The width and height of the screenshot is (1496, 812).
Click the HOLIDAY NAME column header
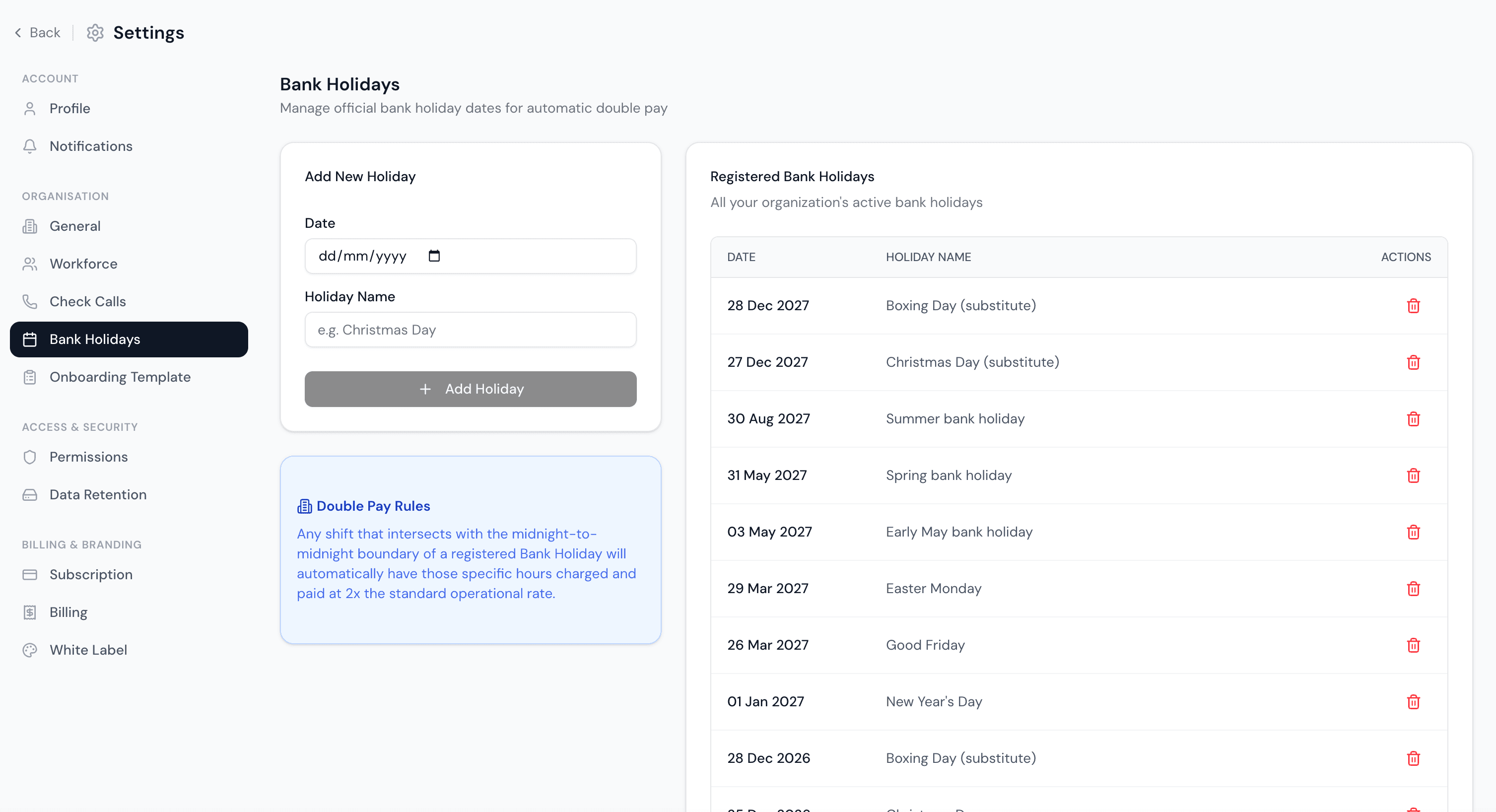click(x=928, y=257)
